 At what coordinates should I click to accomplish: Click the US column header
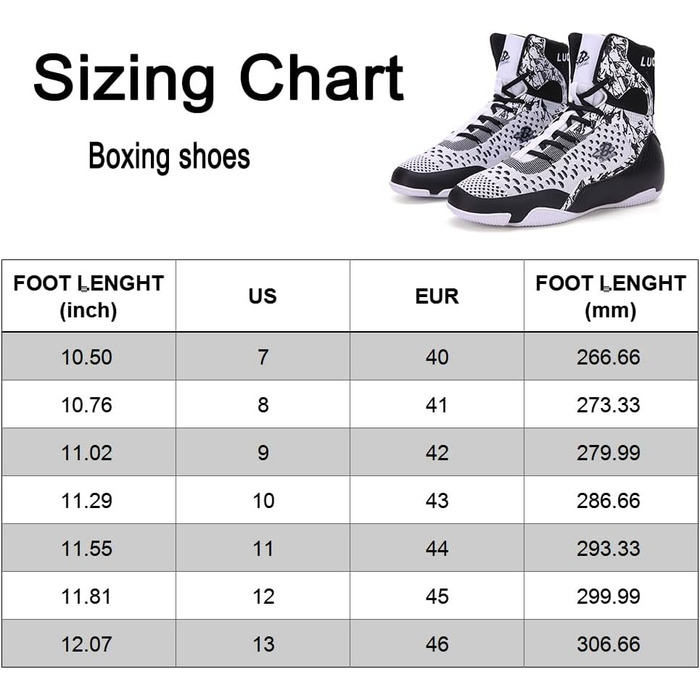(x=263, y=296)
